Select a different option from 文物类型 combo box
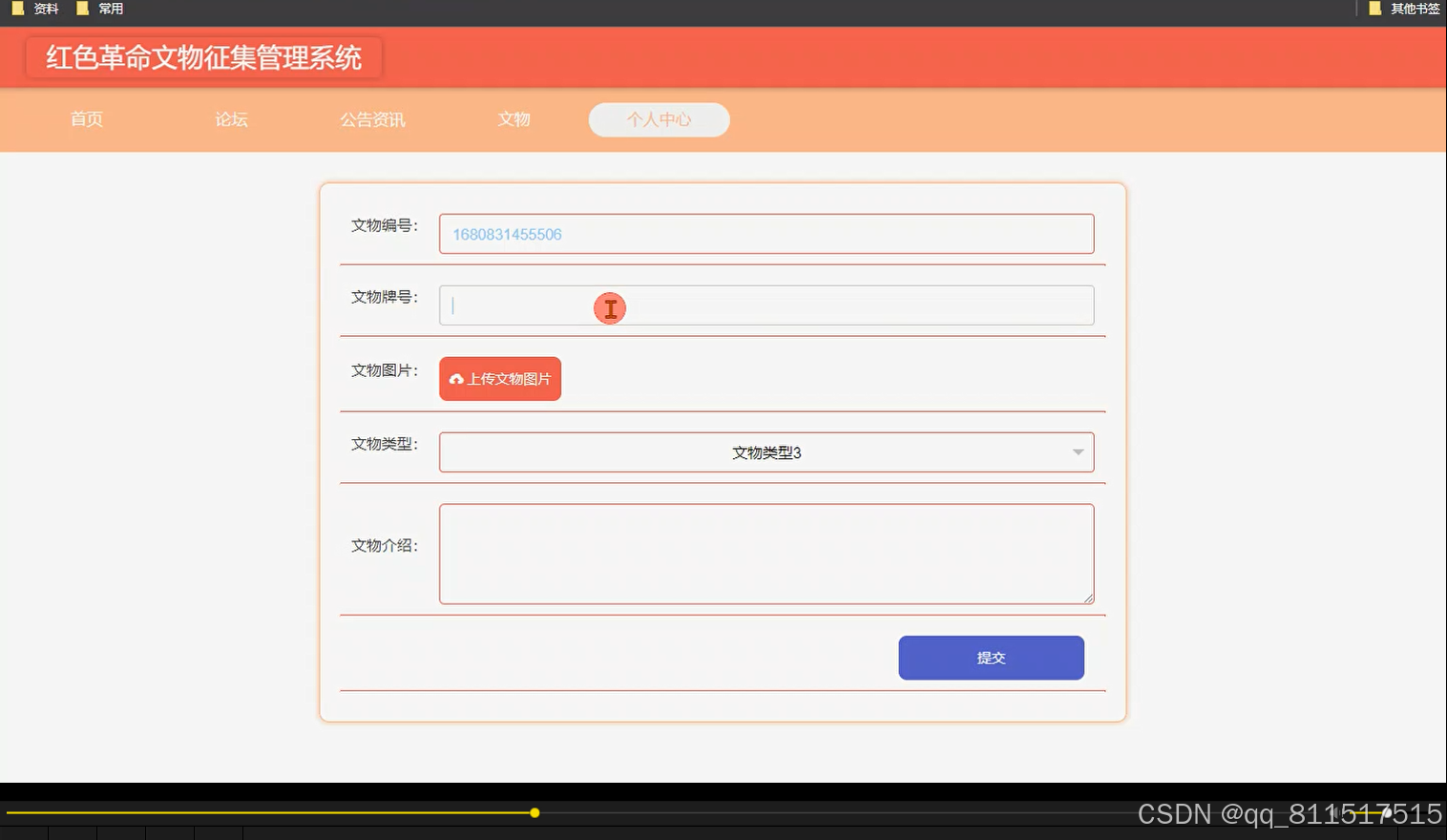This screenshot has width=1447, height=840. pos(765,451)
